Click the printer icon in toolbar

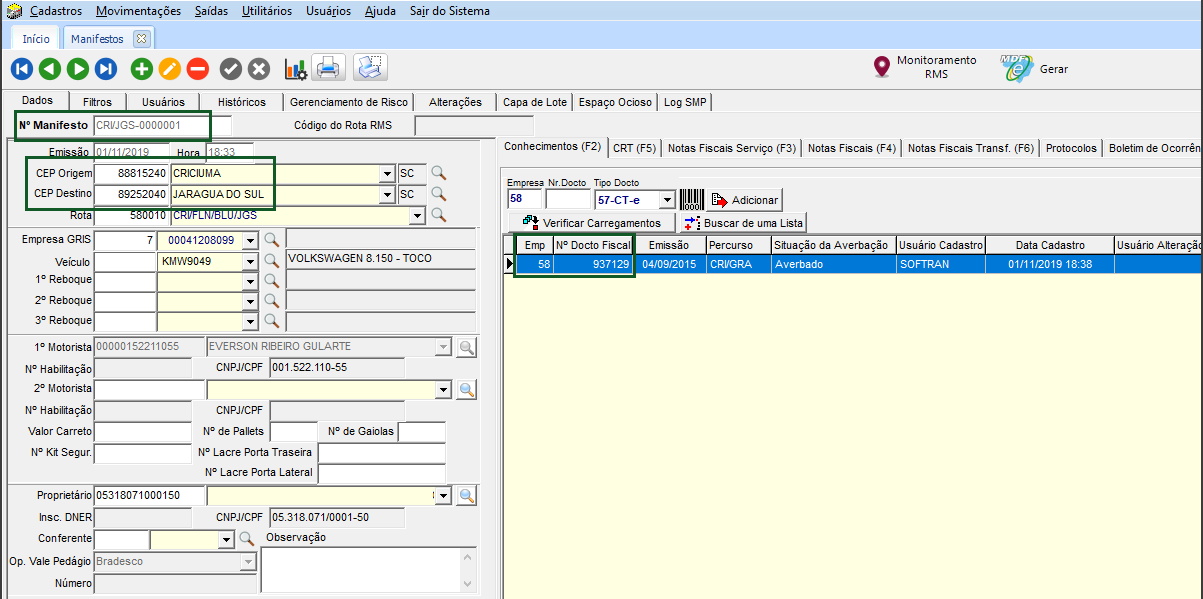328,69
